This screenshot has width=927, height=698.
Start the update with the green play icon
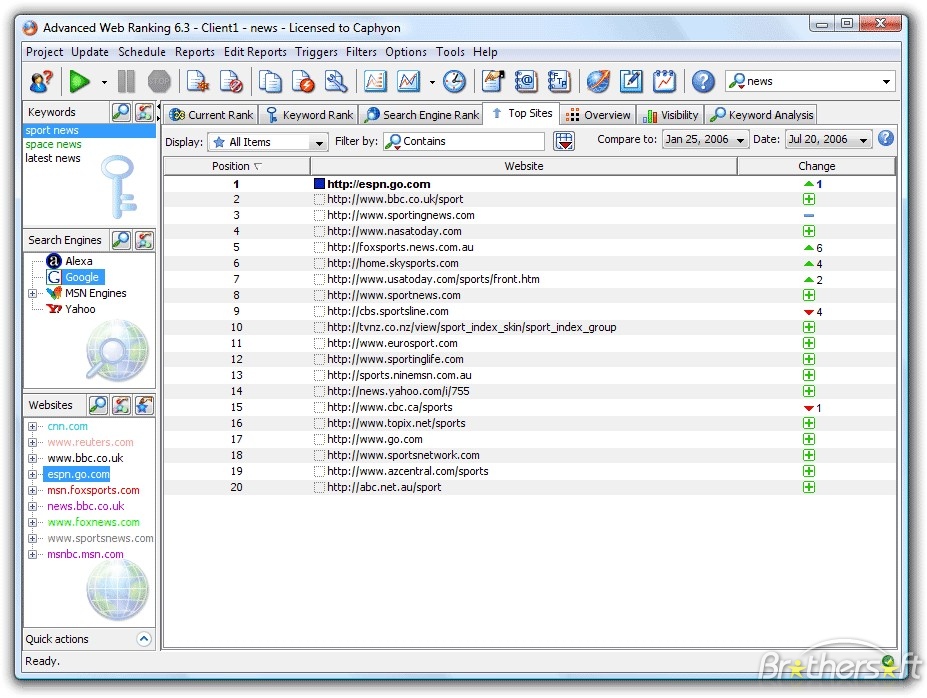coord(79,82)
